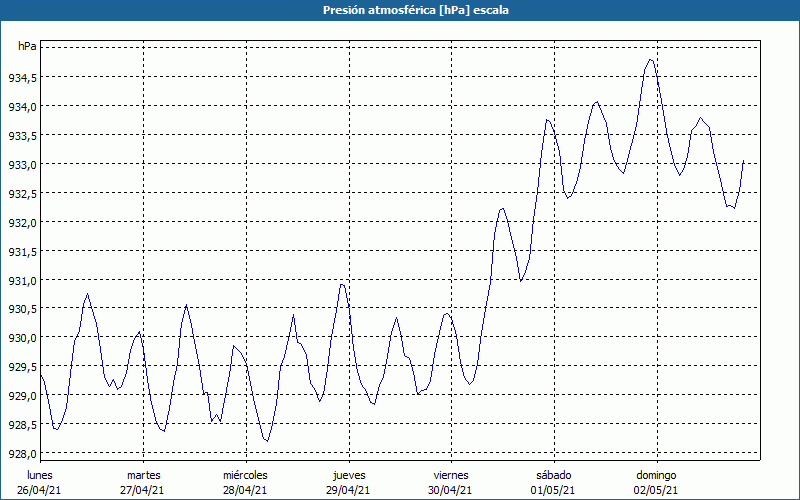Click the 'miércoles' day label
This screenshot has height=500, width=800.
pyautogui.click(x=245, y=476)
